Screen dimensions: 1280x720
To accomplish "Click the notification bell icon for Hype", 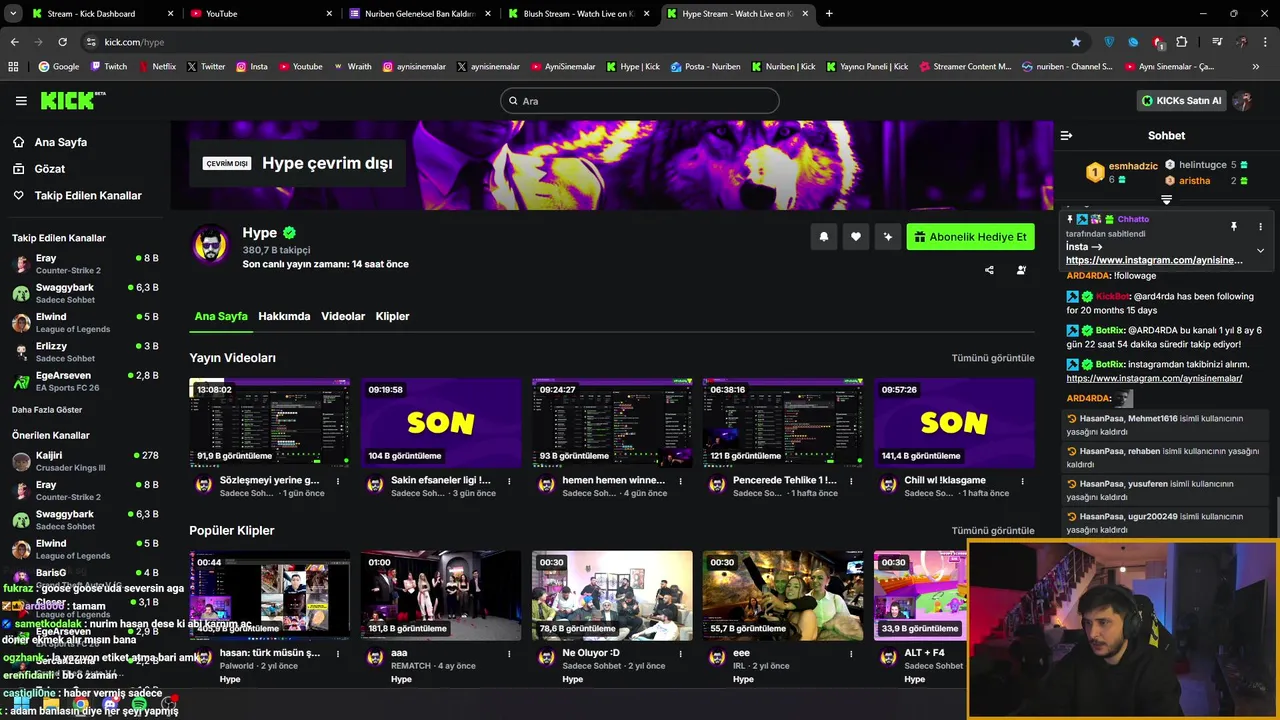I will [824, 237].
